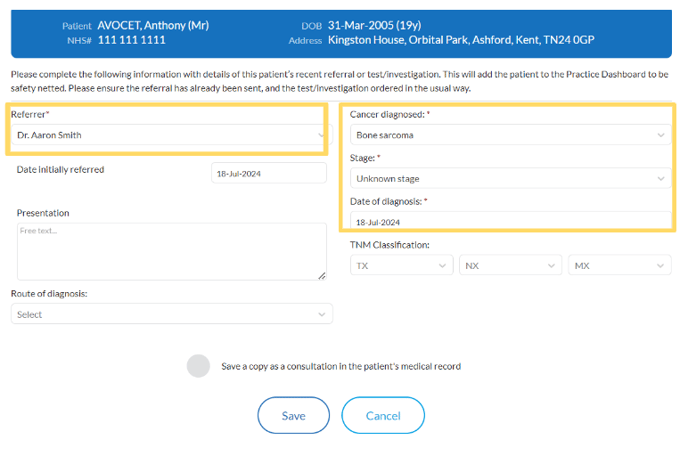This screenshot has width=688, height=456.
Task: Focus the Presentation free text box
Action: coord(172,251)
